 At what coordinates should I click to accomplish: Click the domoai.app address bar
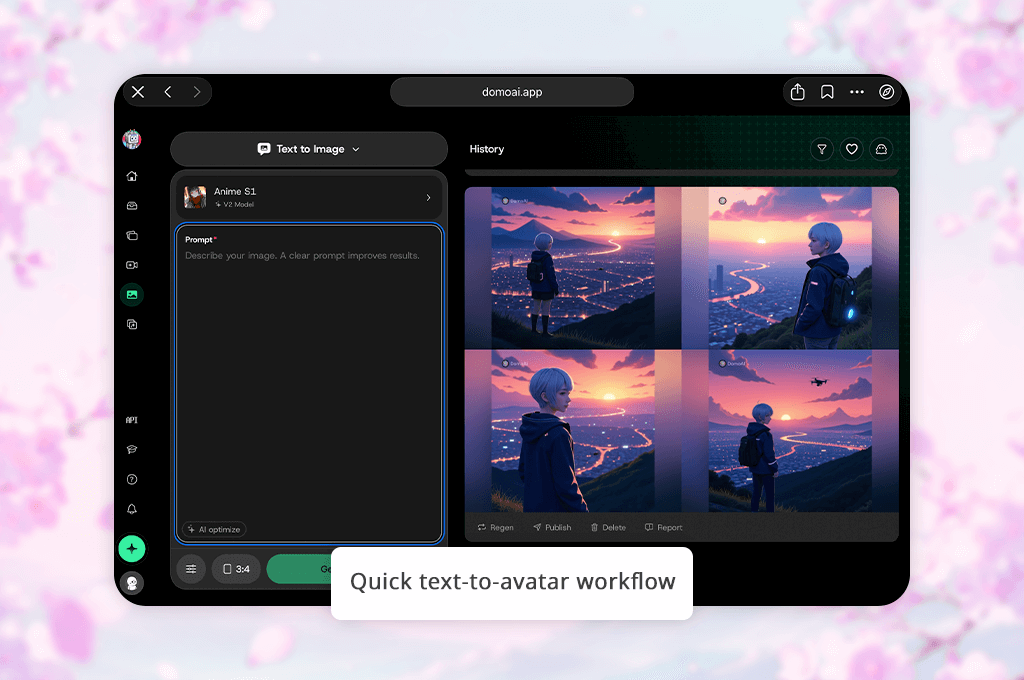click(512, 92)
